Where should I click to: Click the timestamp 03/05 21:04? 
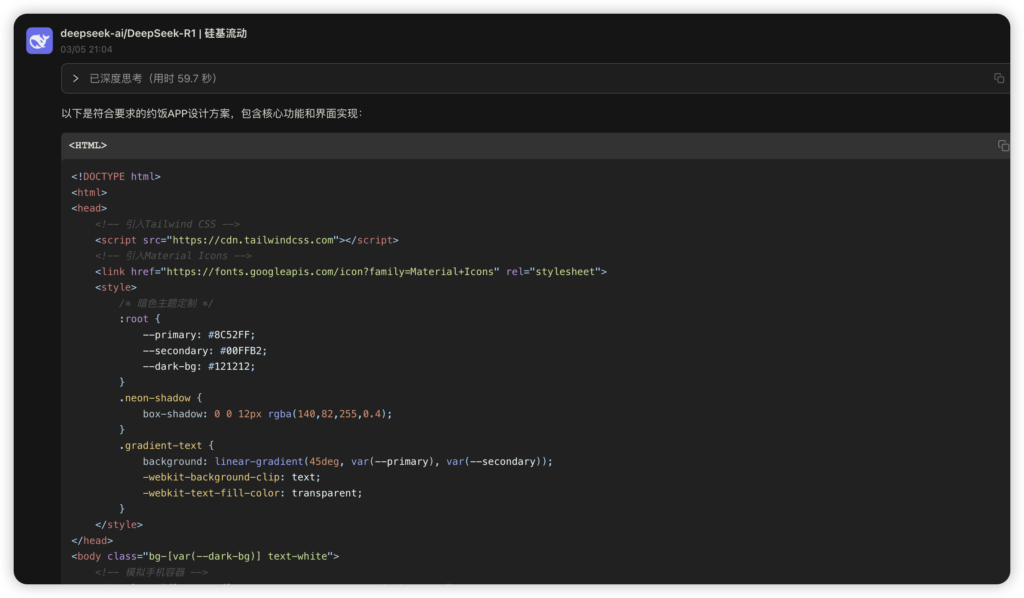tap(86, 49)
